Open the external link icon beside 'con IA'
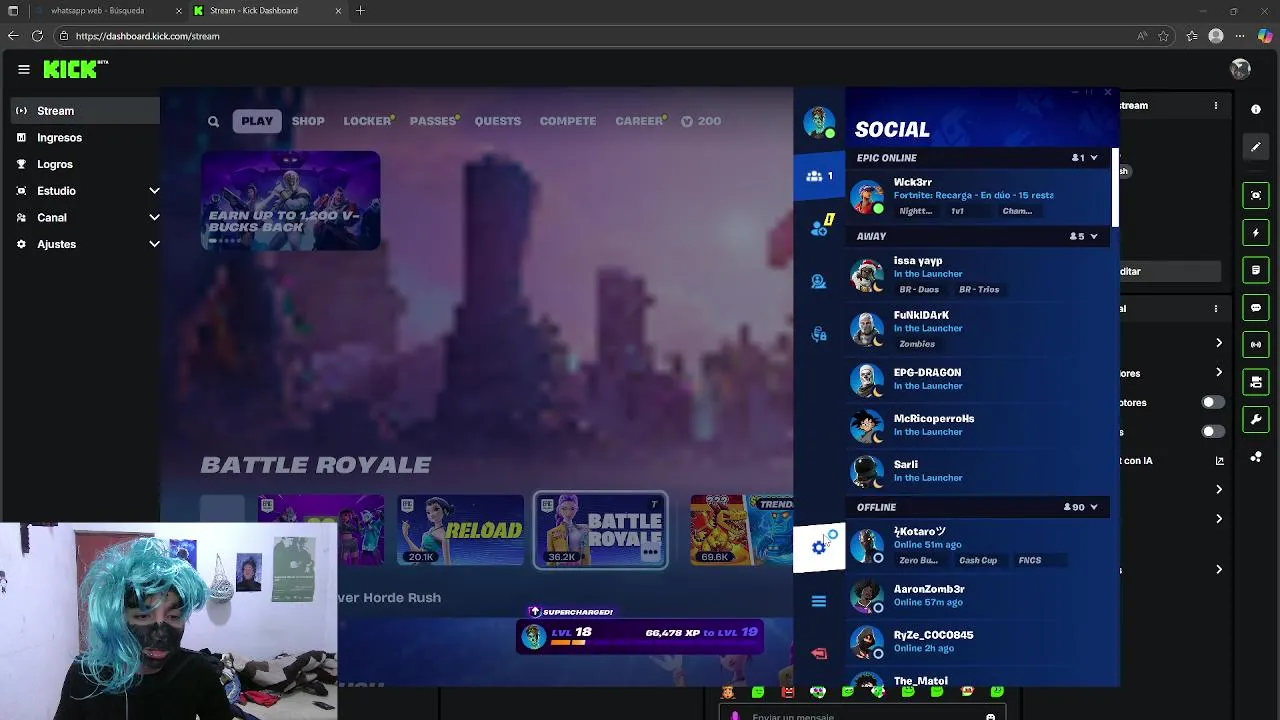This screenshot has width=1280, height=720. [x=1219, y=461]
